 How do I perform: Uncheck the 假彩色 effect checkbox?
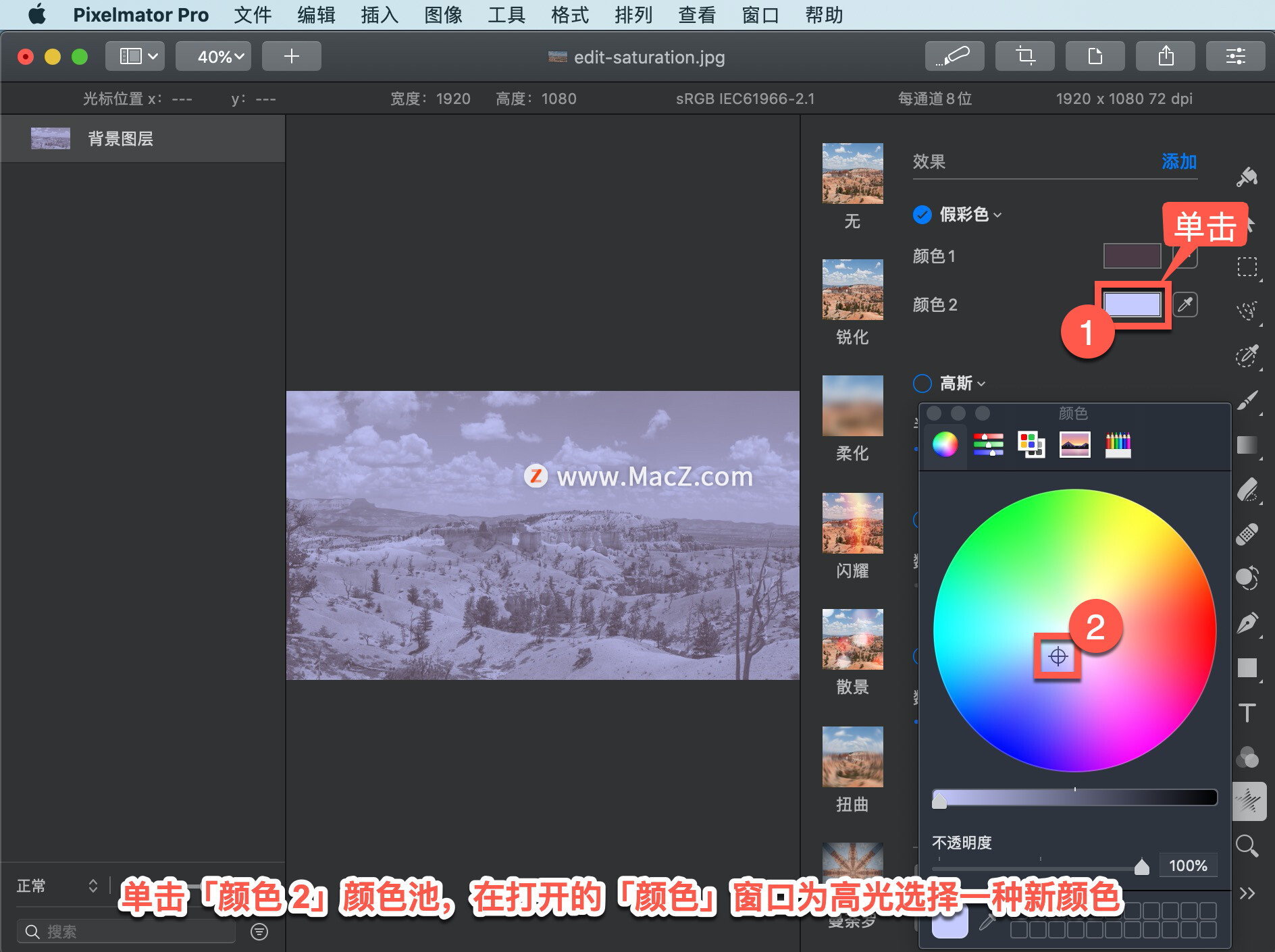pos(922,215)
